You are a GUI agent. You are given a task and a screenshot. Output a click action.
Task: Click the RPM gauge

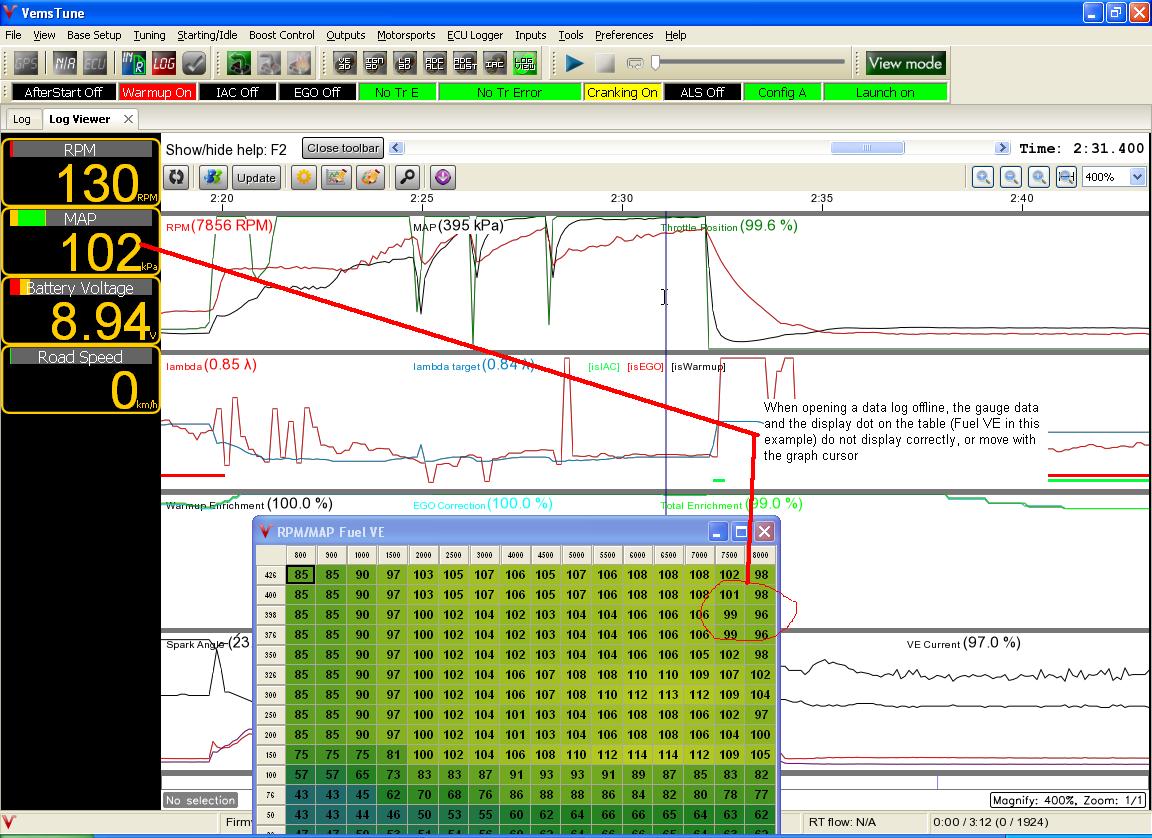tap(80, 173)
